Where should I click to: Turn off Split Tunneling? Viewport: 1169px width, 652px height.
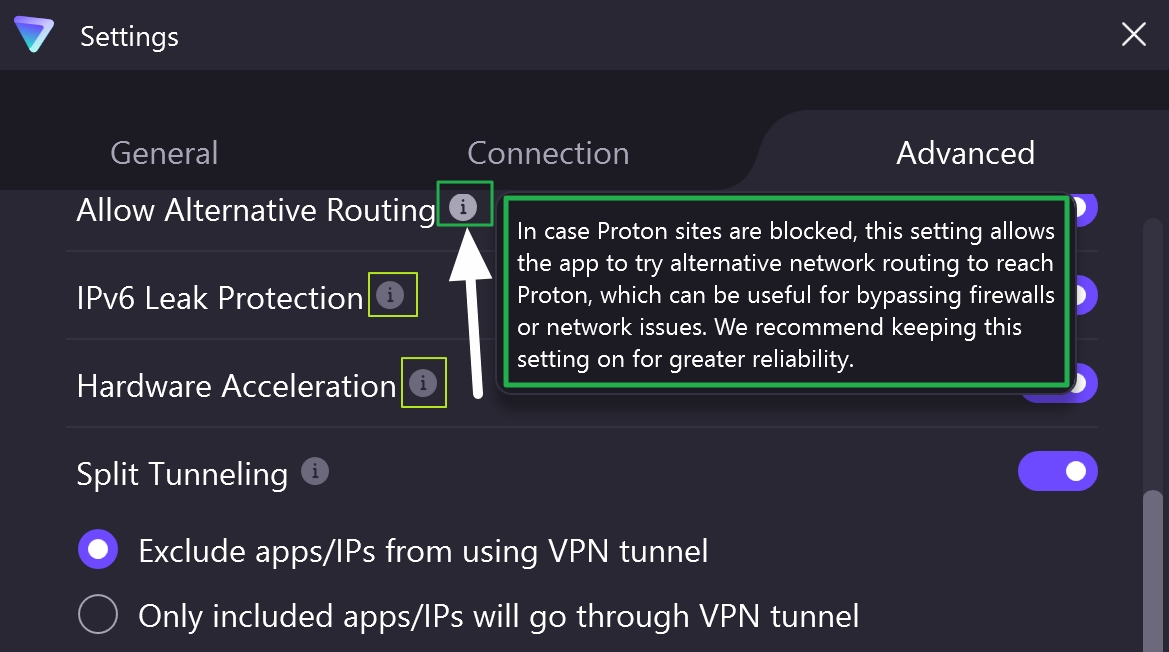1058,471
